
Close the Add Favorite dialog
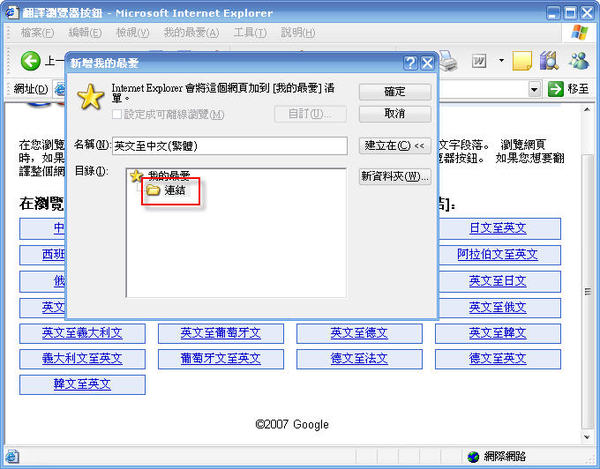pos(427,63)
